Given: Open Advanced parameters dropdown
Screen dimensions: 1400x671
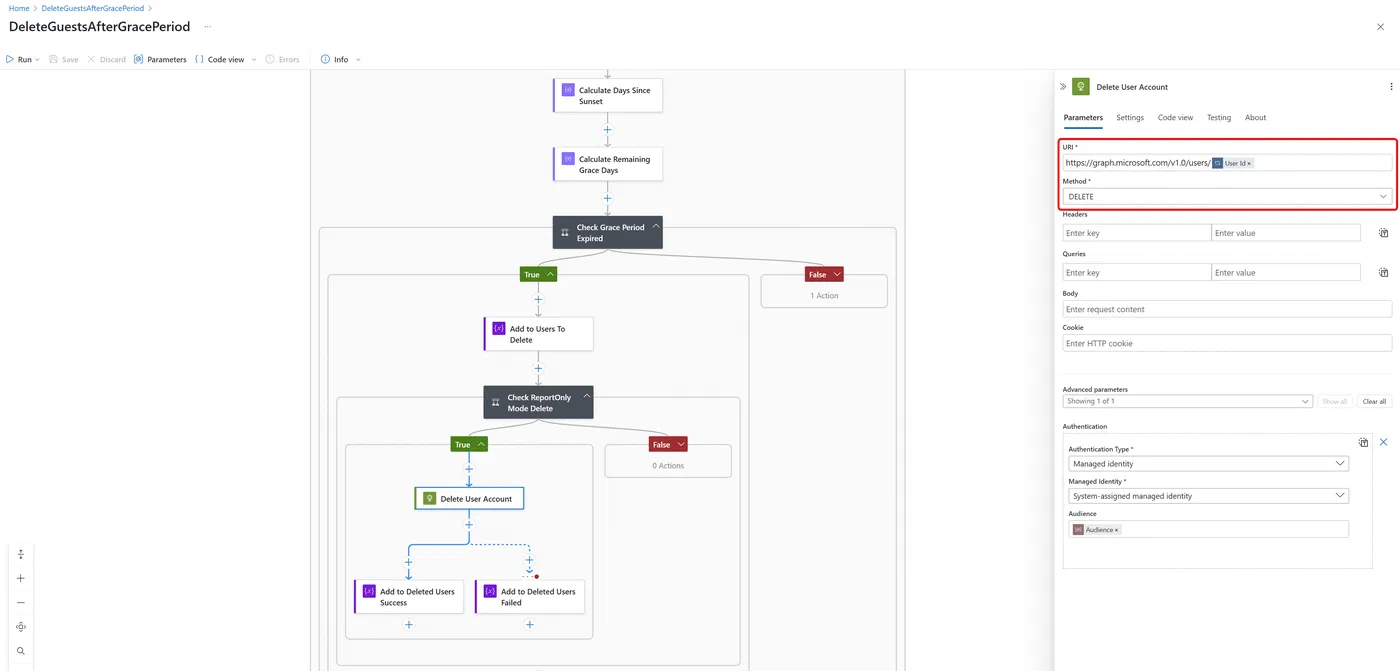Looking at the screenshot, I should pyautogui.click(x=1187, y=401).
